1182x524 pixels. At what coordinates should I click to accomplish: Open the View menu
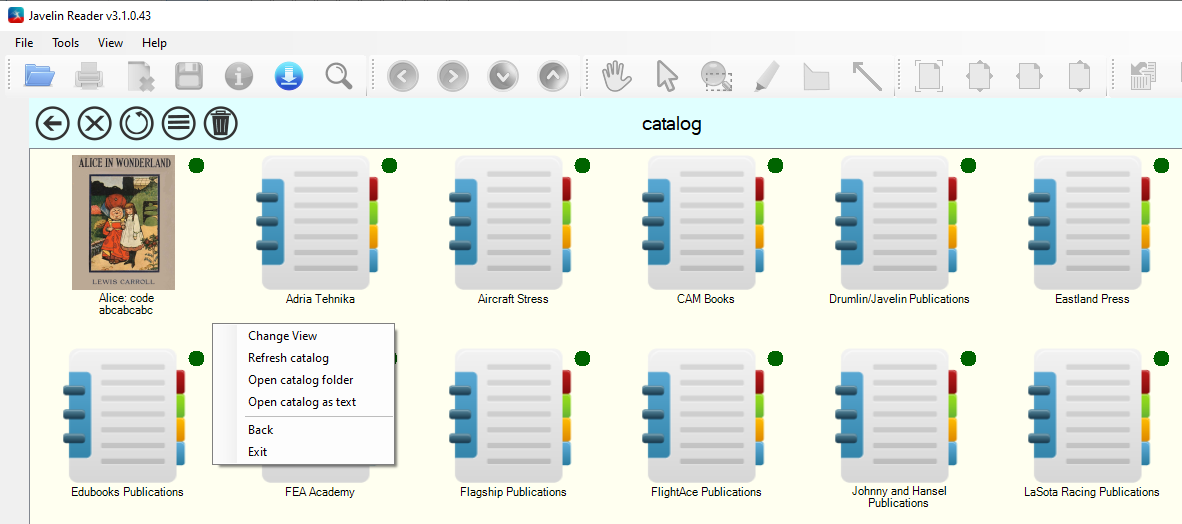coord(110,43)
